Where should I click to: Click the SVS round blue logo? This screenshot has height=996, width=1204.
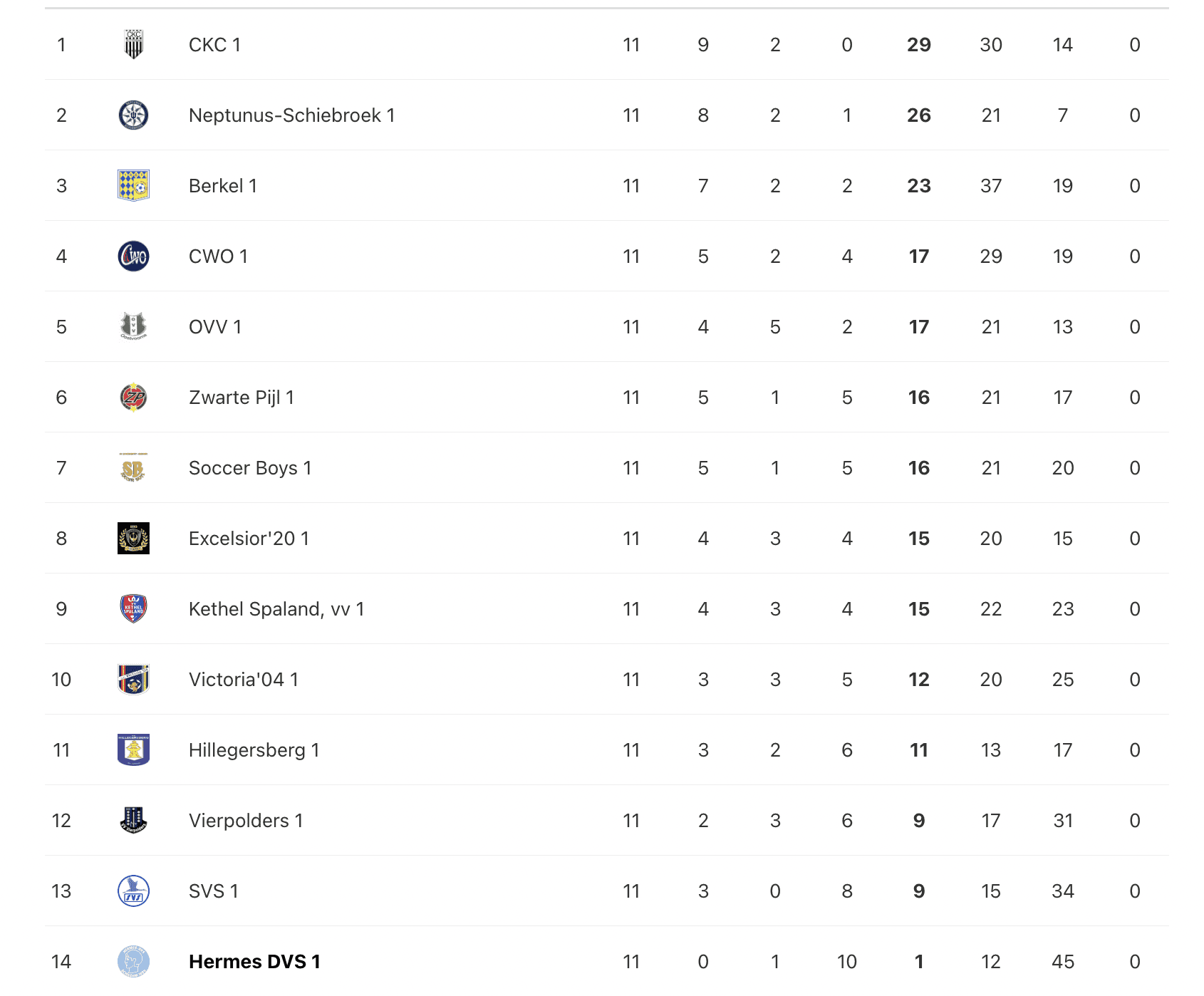click(133, 891)
